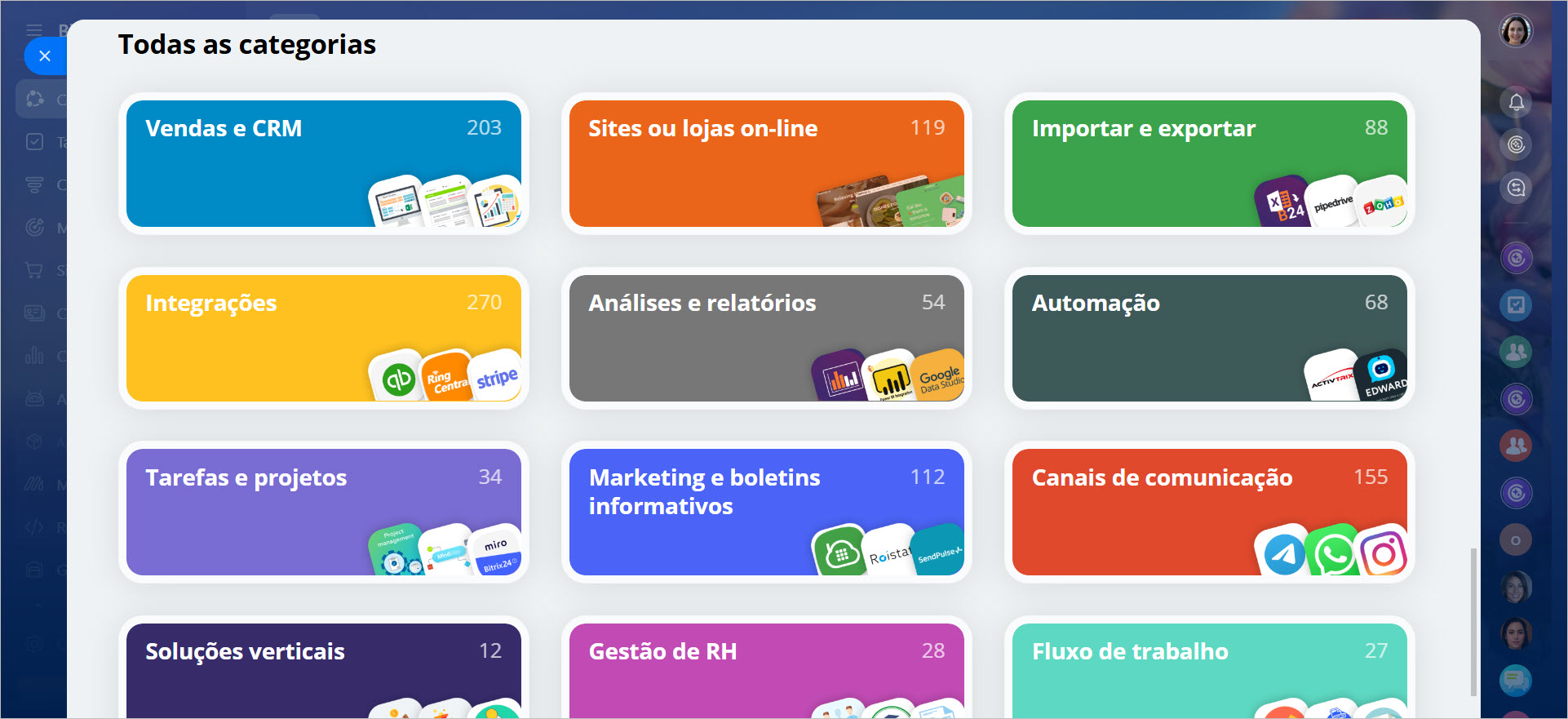Open the Soluções verticais category
This screenshot has height=719, width=1568.
[324, 671]
